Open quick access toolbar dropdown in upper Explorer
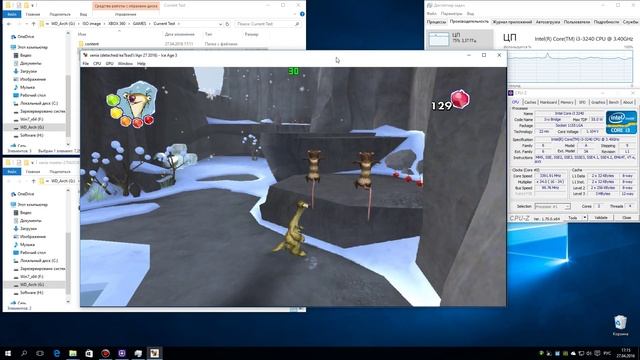Image resolution: width=640 pixels, height=360 pixels. click(33, 5)
